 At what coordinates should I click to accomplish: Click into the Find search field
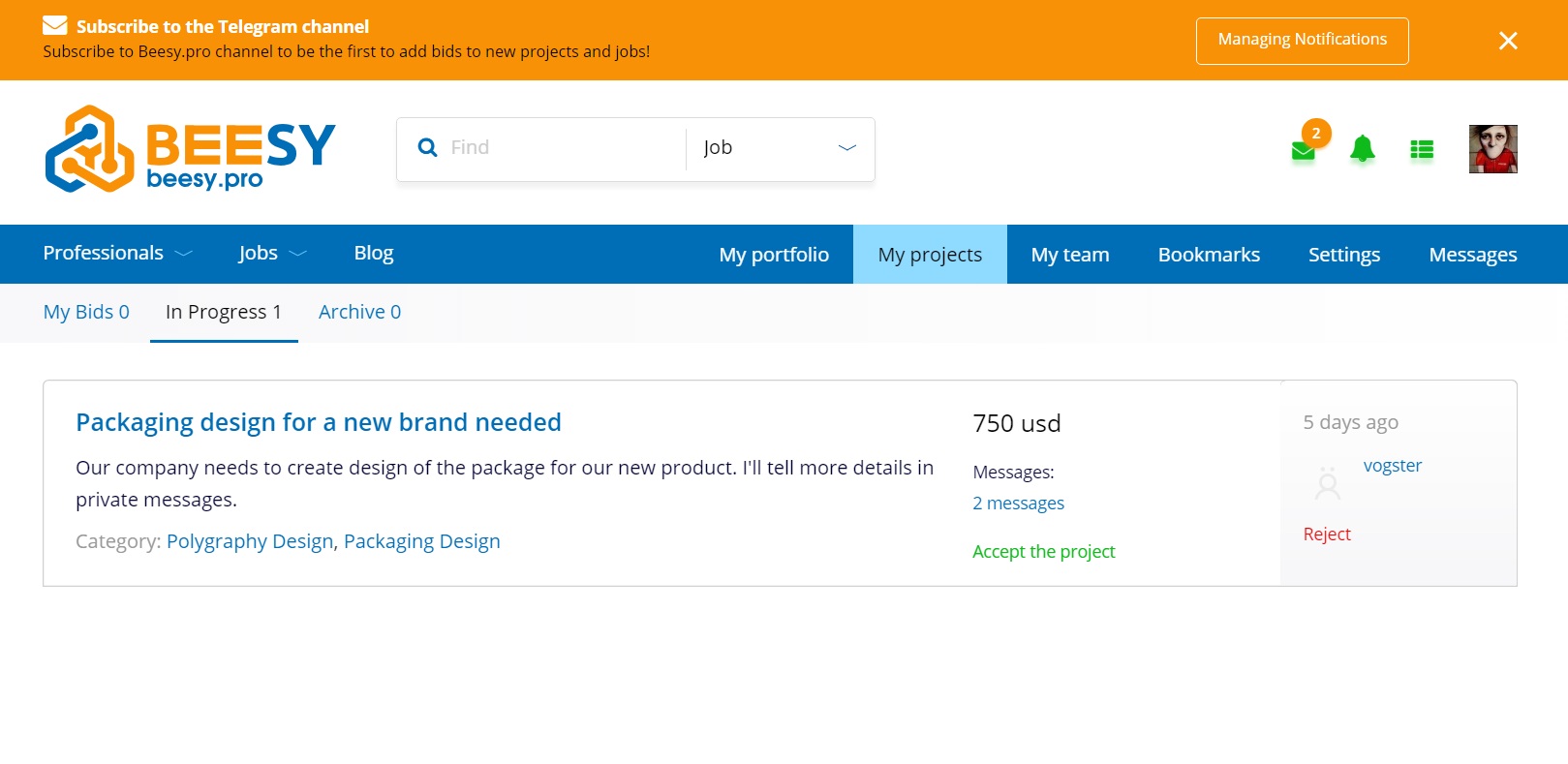click(x=562, y=148)
